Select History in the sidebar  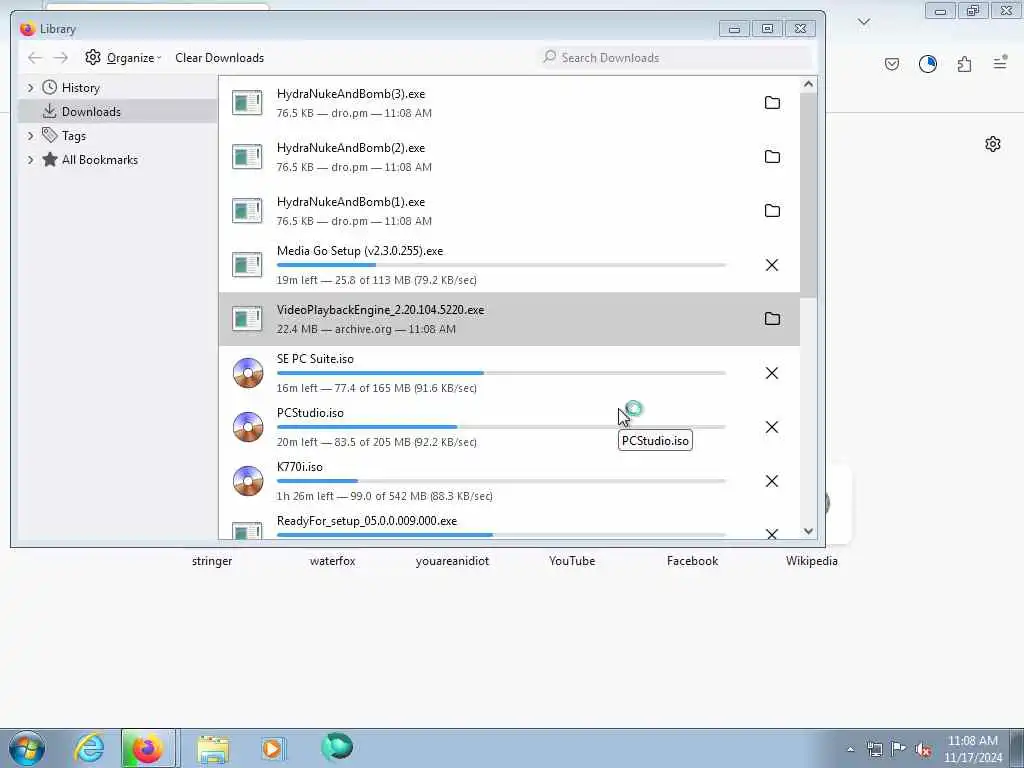pos(118,88)
